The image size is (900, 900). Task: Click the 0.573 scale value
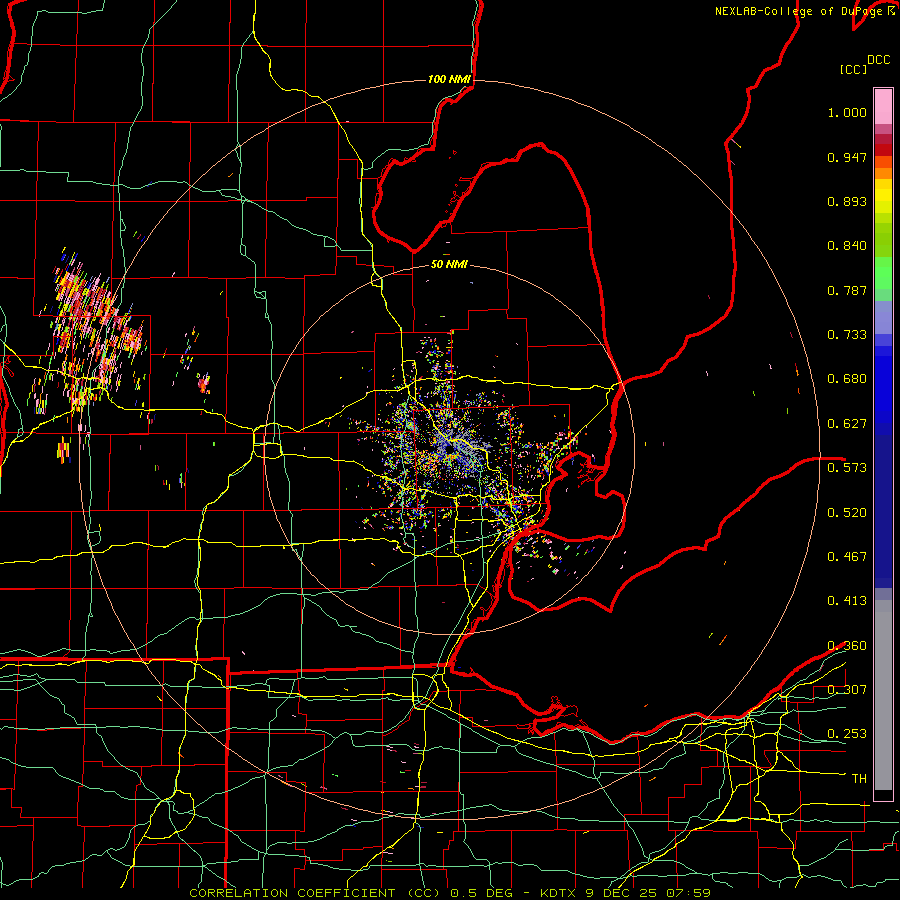[847, 468]
